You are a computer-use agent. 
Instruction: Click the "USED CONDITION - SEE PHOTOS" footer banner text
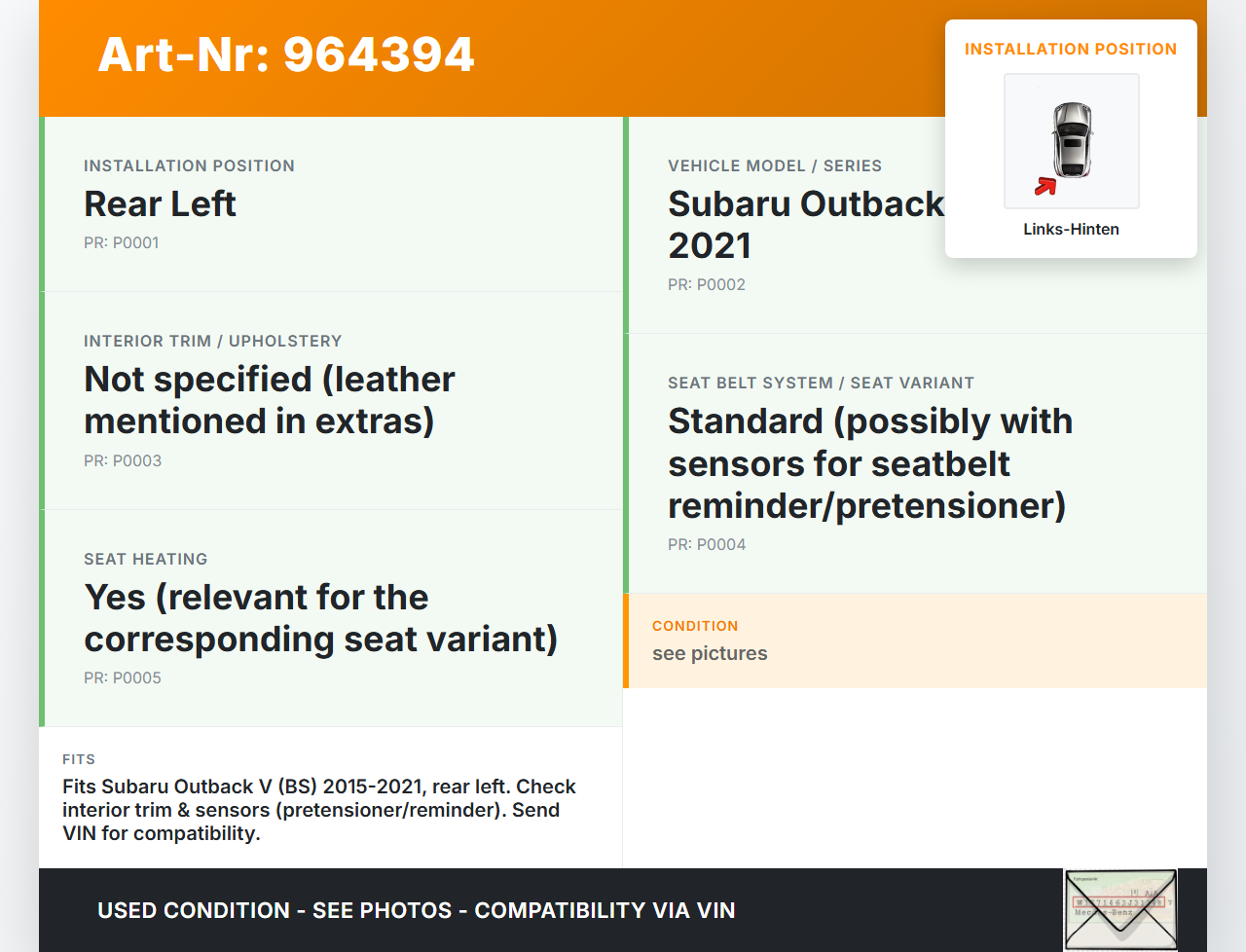[417, 910]
